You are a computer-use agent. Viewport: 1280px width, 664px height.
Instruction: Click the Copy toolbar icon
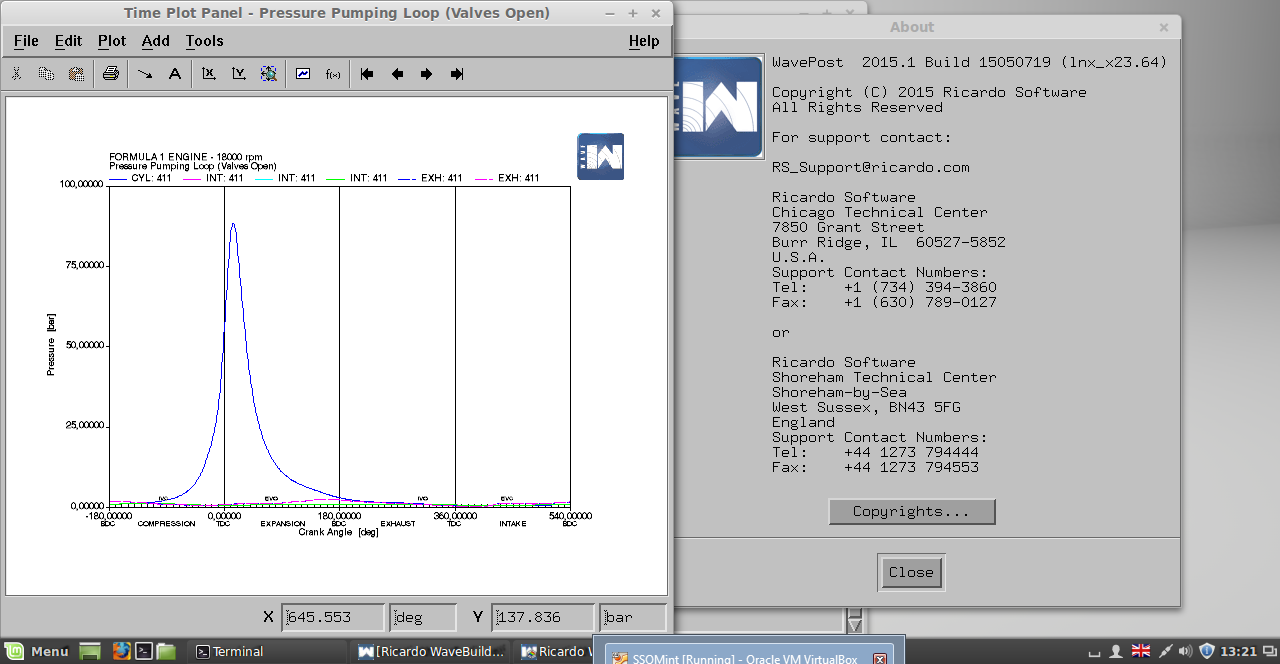46,74
